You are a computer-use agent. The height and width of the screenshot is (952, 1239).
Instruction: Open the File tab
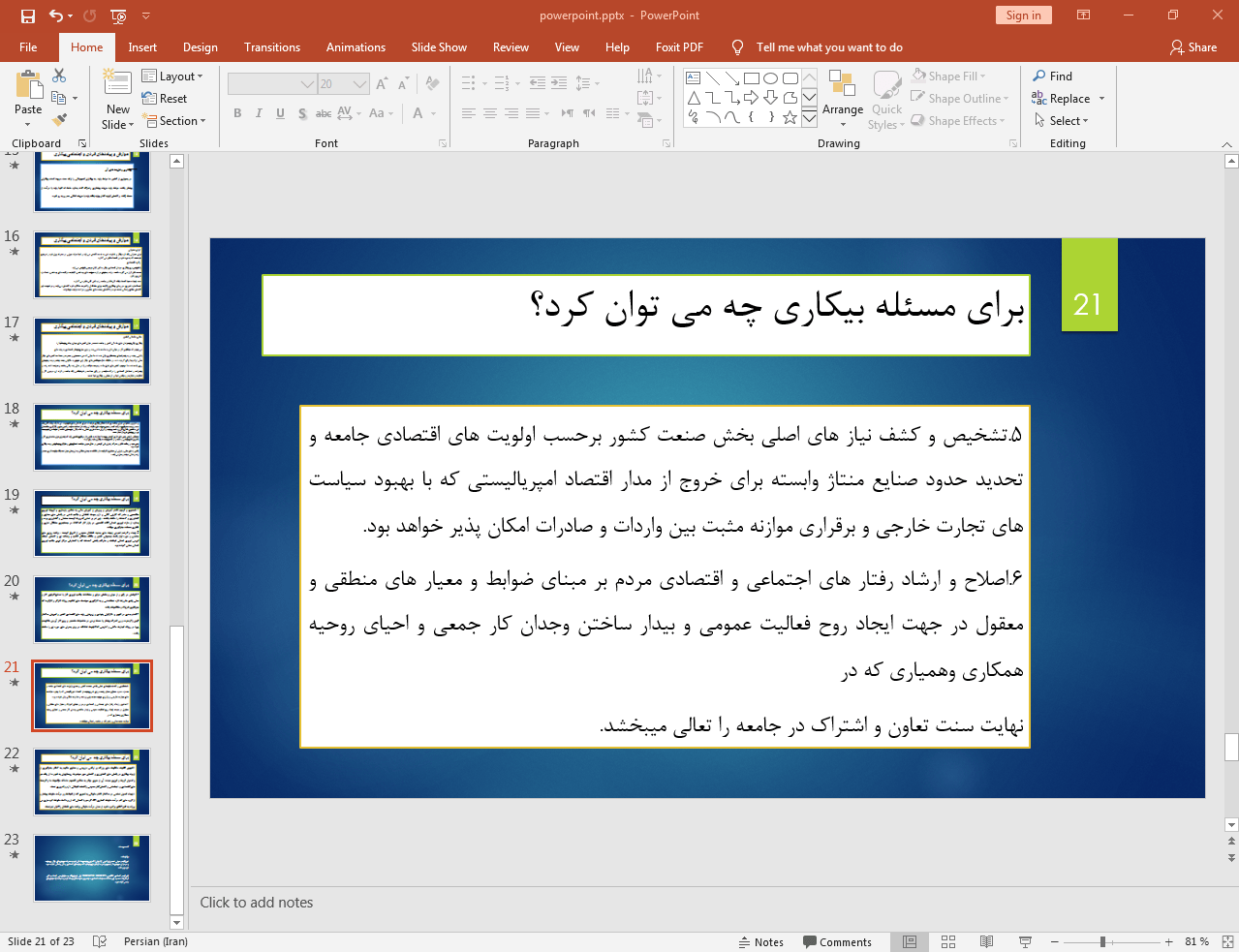click(28, 47)
